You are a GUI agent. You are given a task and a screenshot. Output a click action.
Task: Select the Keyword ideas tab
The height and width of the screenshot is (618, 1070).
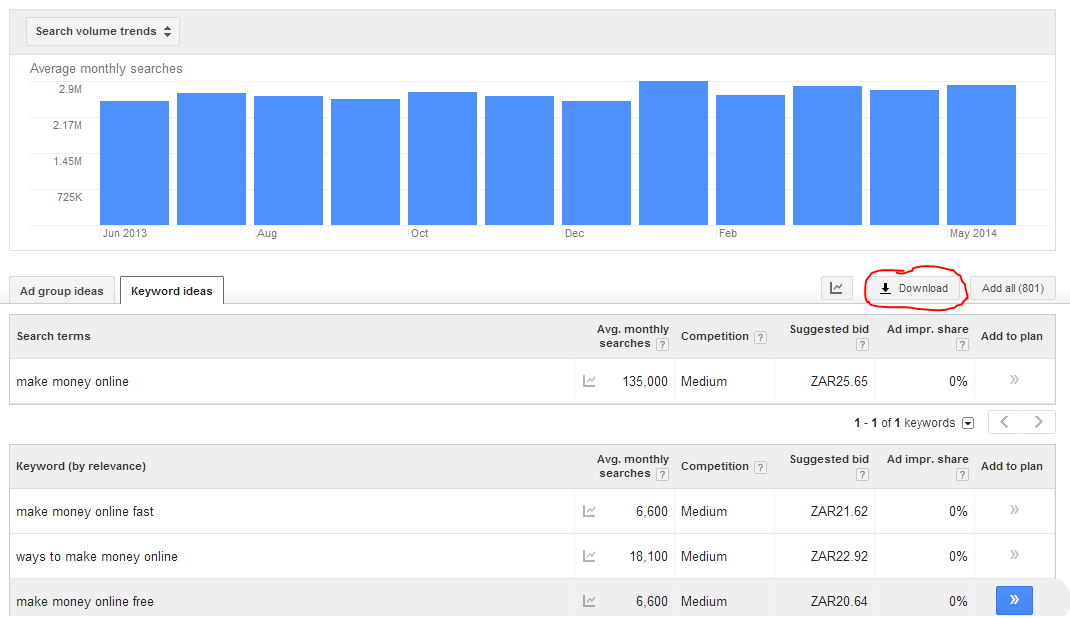172,291
